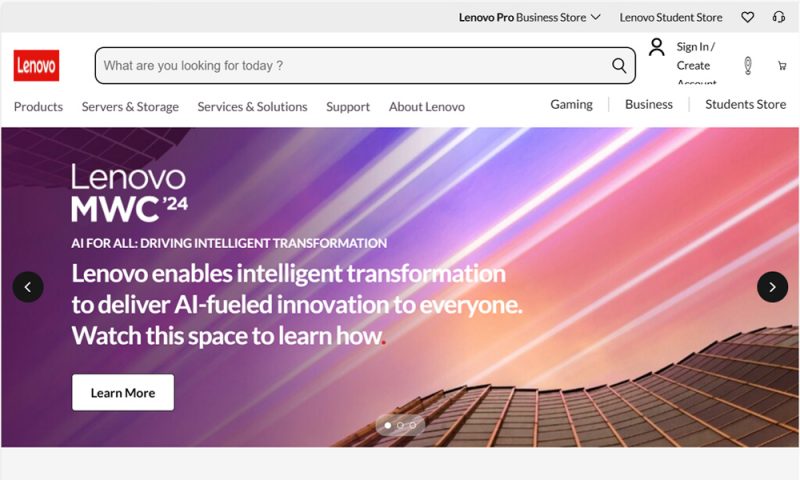Click the search magnifier icon
This screenshot has height=480, width=800.
619,65
